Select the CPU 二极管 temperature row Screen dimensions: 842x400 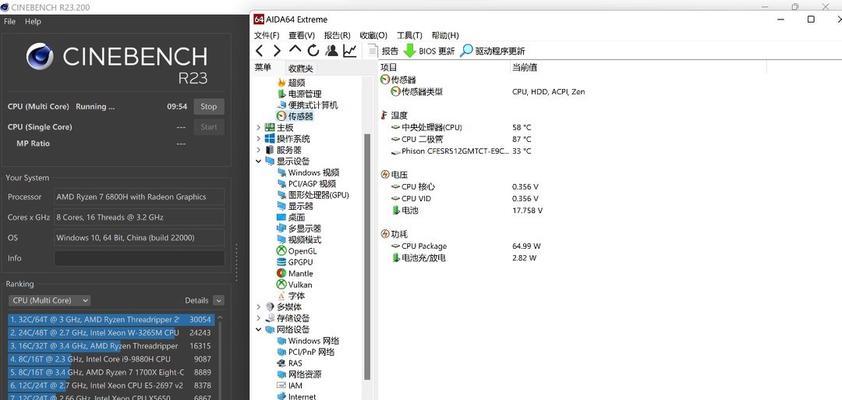461,139
